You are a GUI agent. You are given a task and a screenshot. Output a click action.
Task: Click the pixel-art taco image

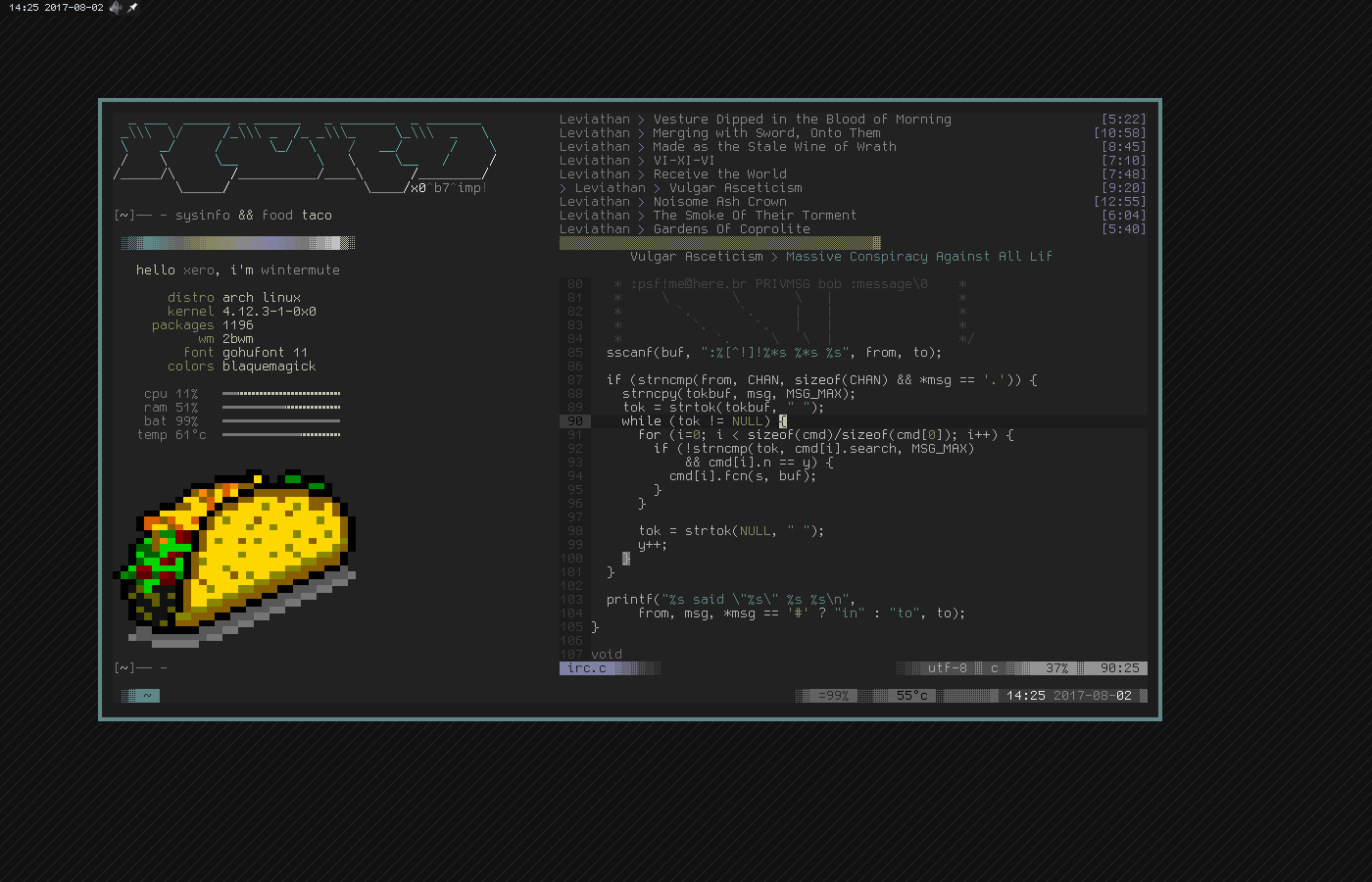pos(235,557)
